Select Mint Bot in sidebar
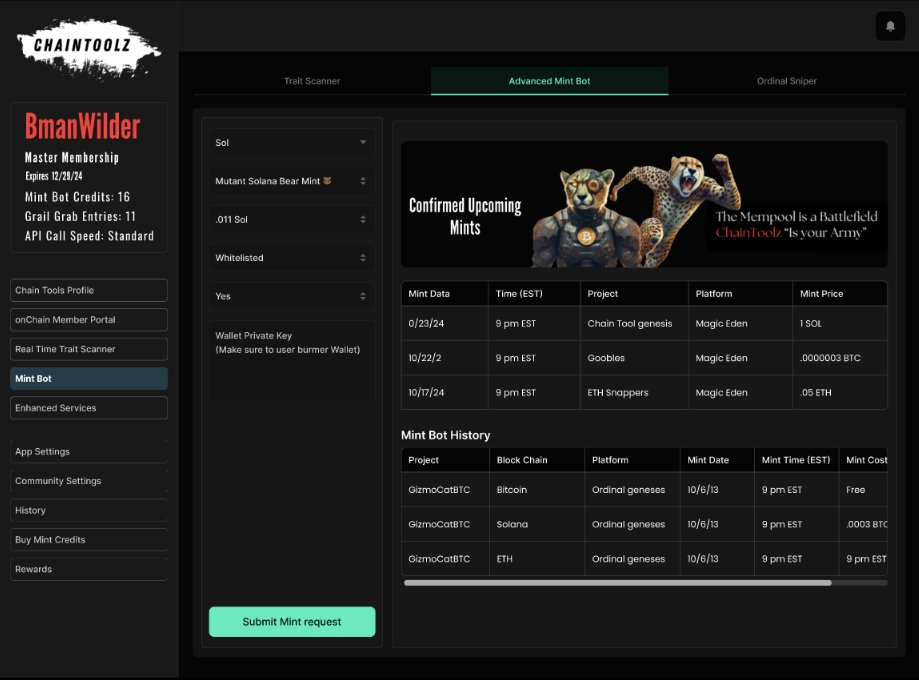The height and width of the screenshot is (680, 919). (x=89, y=379)
